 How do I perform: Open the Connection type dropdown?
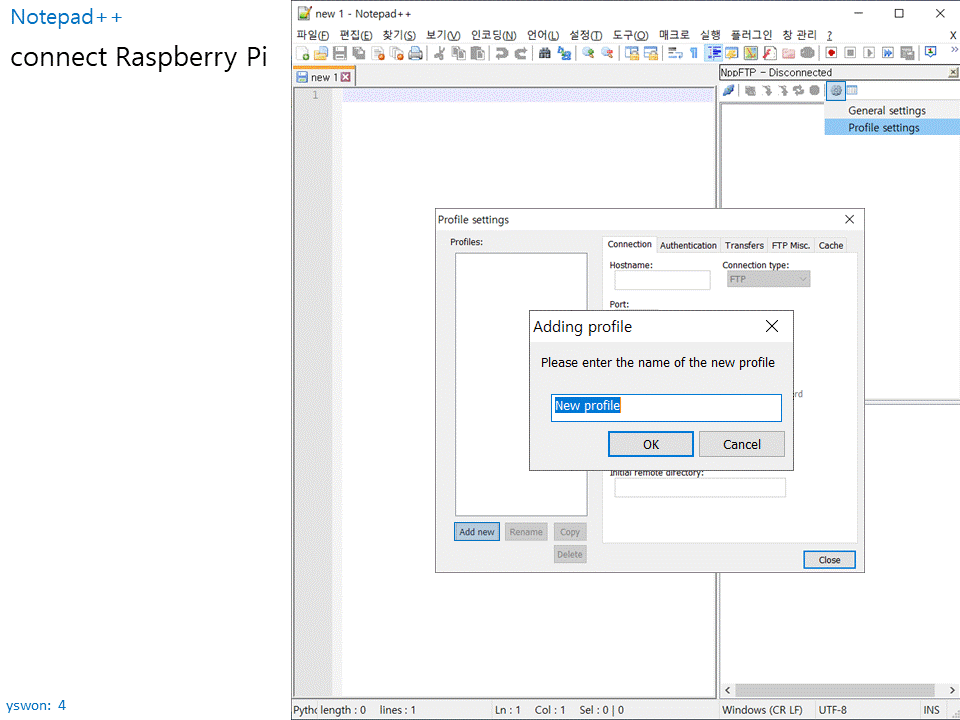click(x=768, y=279)
